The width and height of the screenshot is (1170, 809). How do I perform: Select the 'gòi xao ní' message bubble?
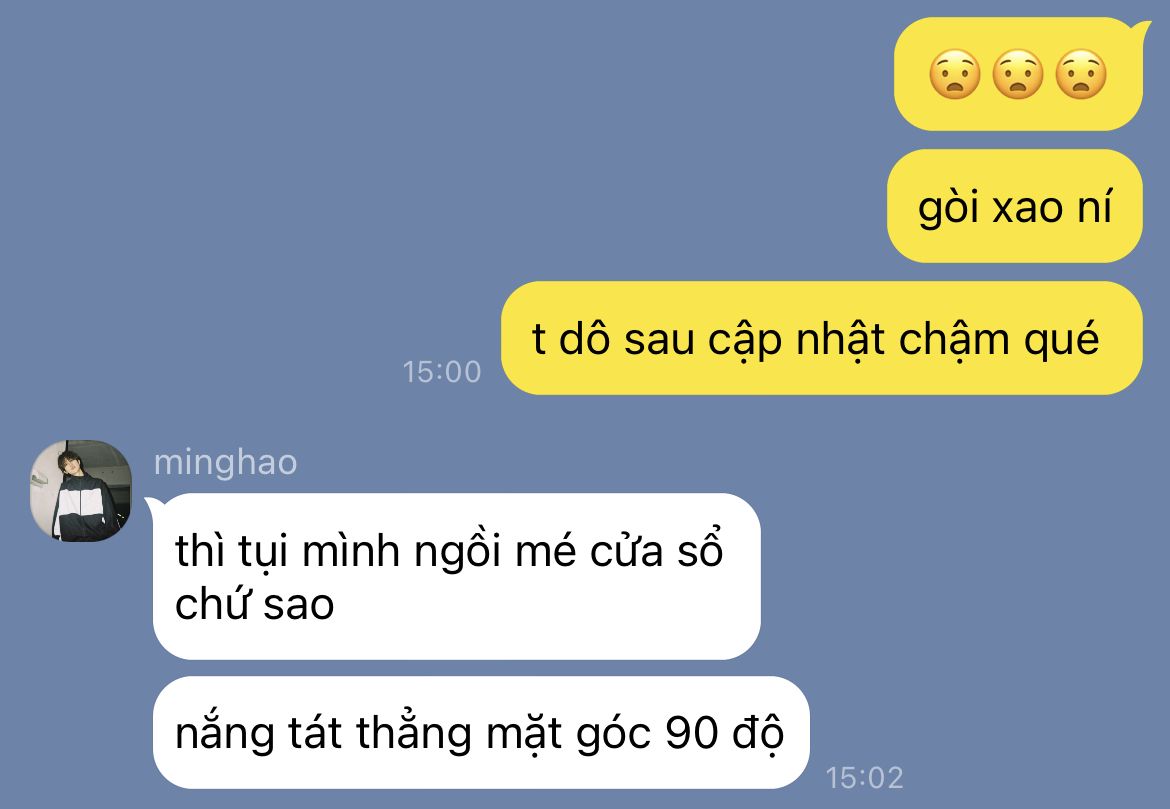point(1015,206)
